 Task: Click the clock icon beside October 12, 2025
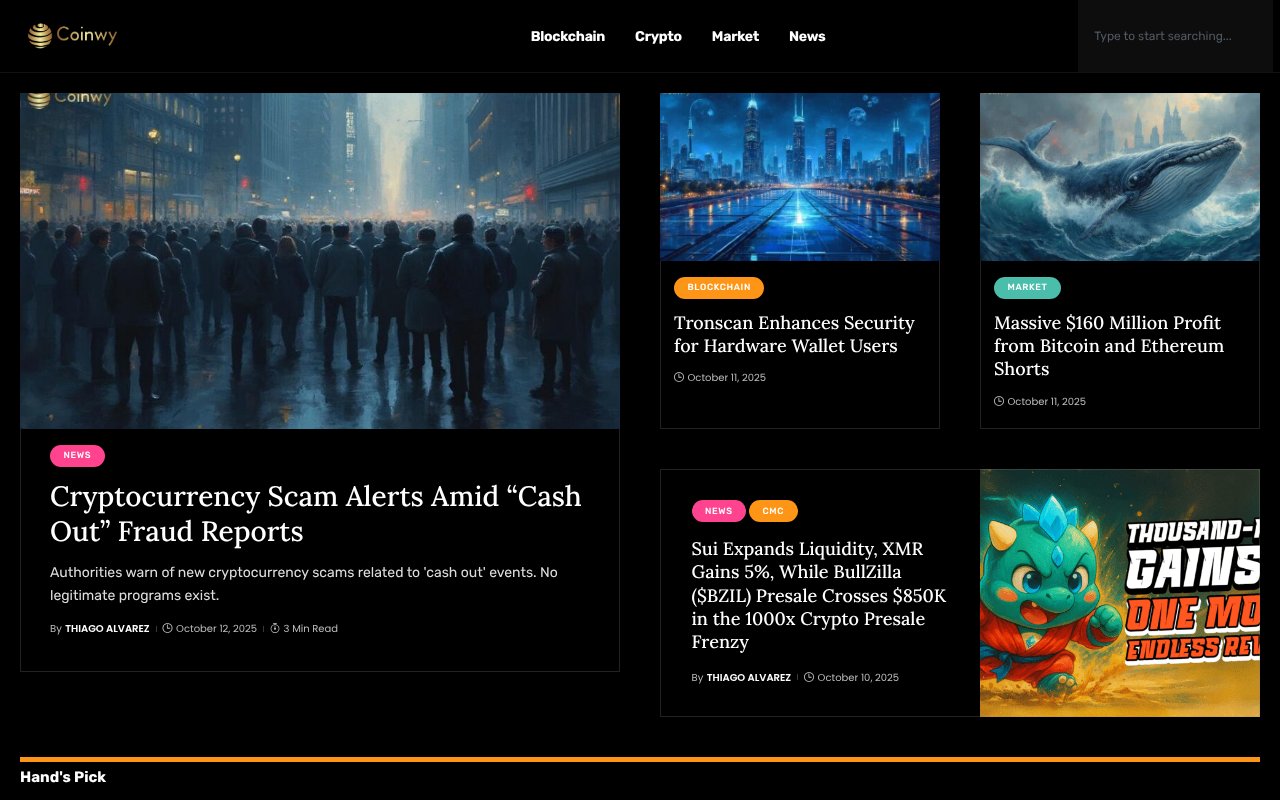click(x=169, y=628)
